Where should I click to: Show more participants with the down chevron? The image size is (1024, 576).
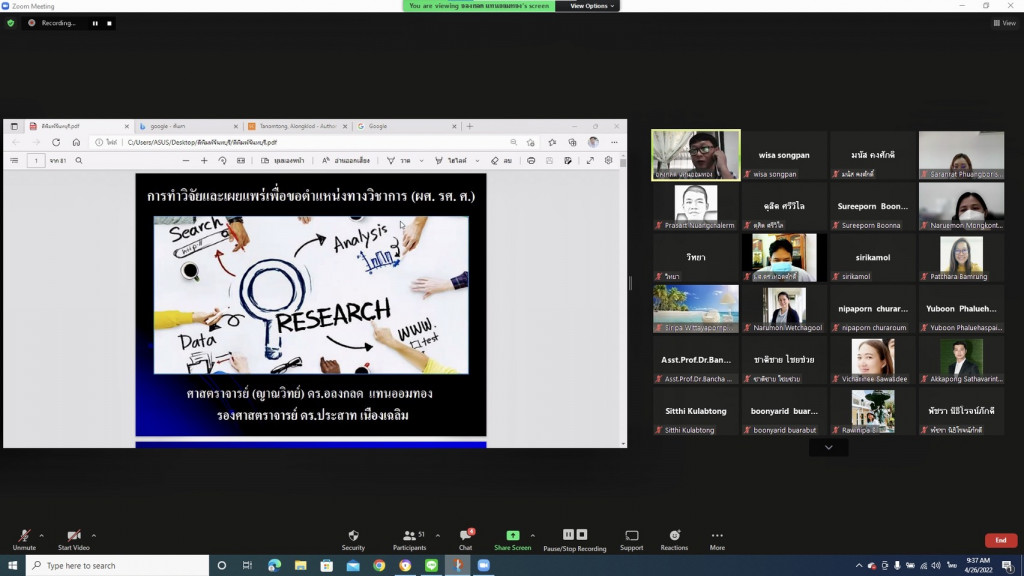(x=828, y=448)
